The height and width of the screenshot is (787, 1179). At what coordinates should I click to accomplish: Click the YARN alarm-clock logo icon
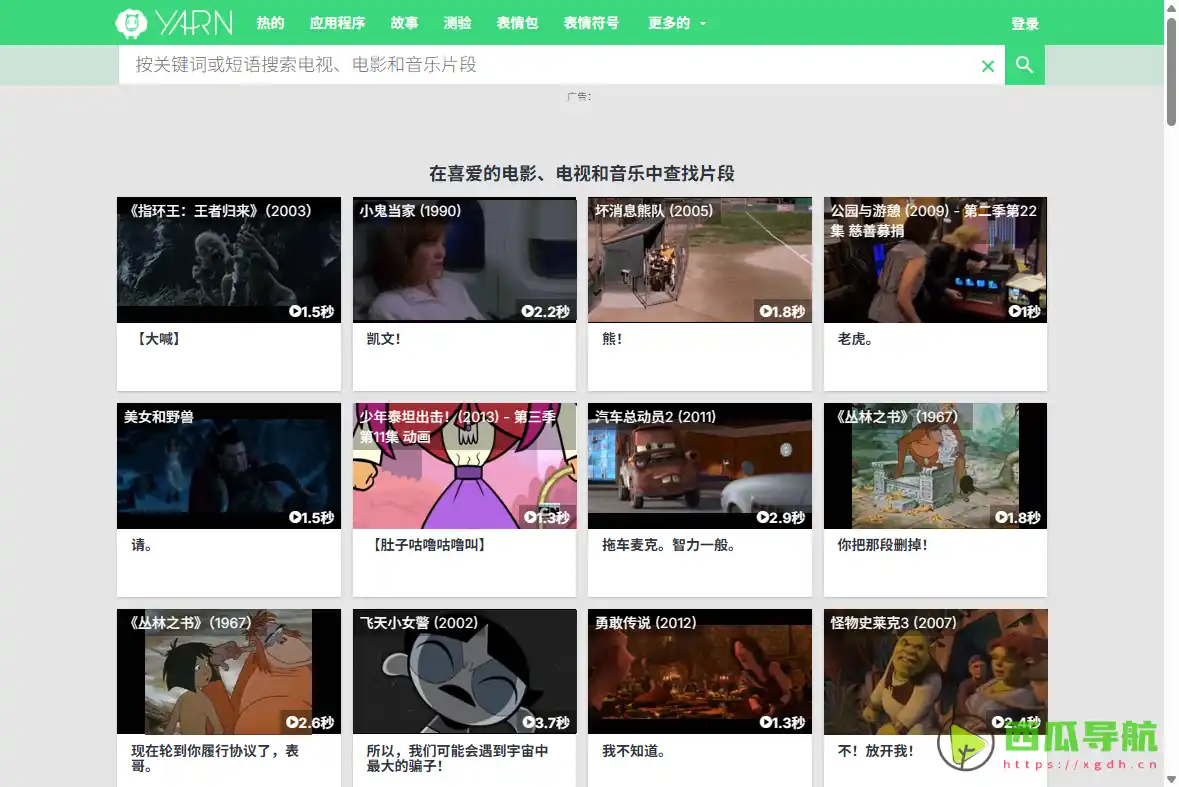coord(130,22)
